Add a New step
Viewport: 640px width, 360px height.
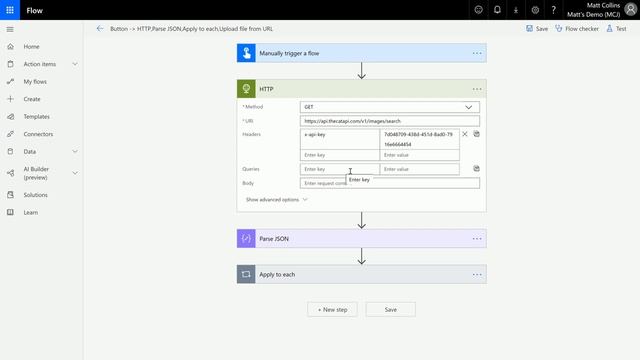point(332,309)
